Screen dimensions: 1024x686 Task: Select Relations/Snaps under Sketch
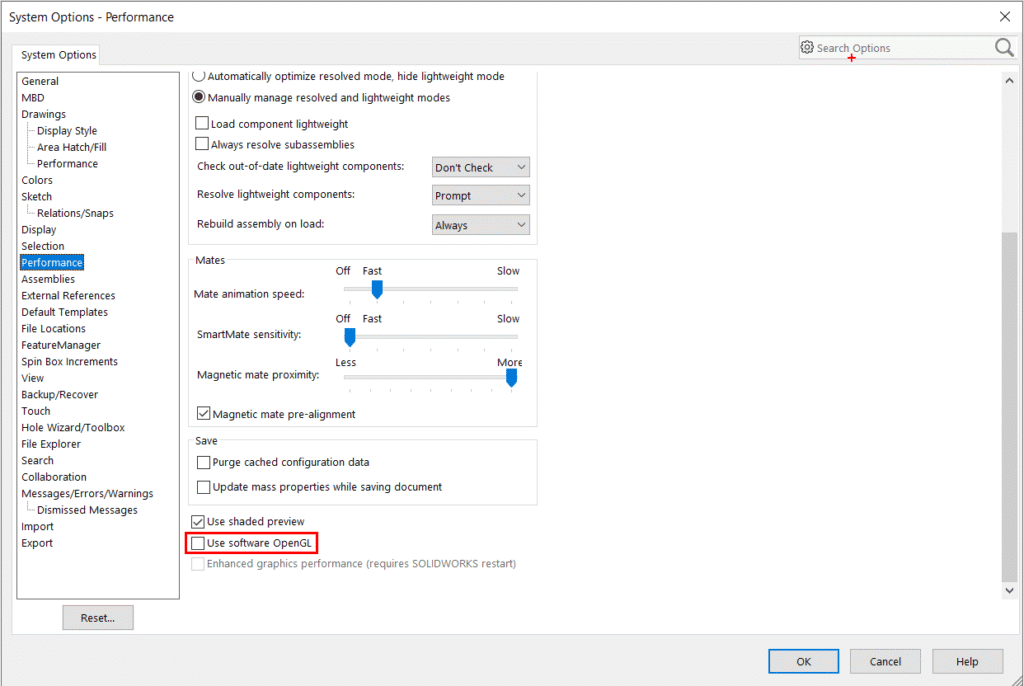pyautogui.click(x=75, y=213)
